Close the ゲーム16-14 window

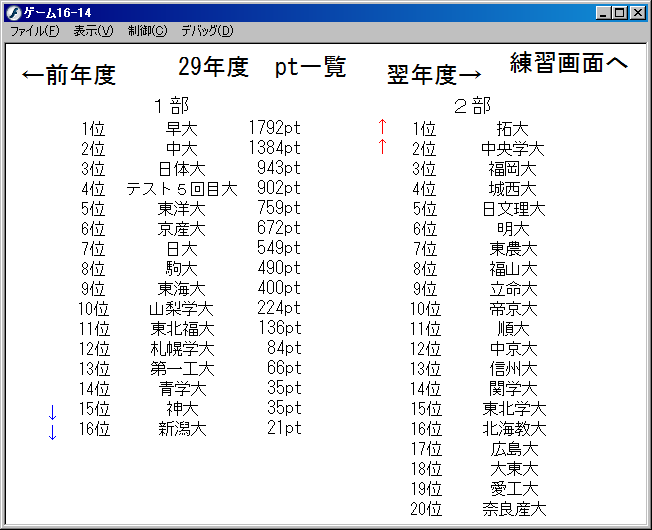637,13
